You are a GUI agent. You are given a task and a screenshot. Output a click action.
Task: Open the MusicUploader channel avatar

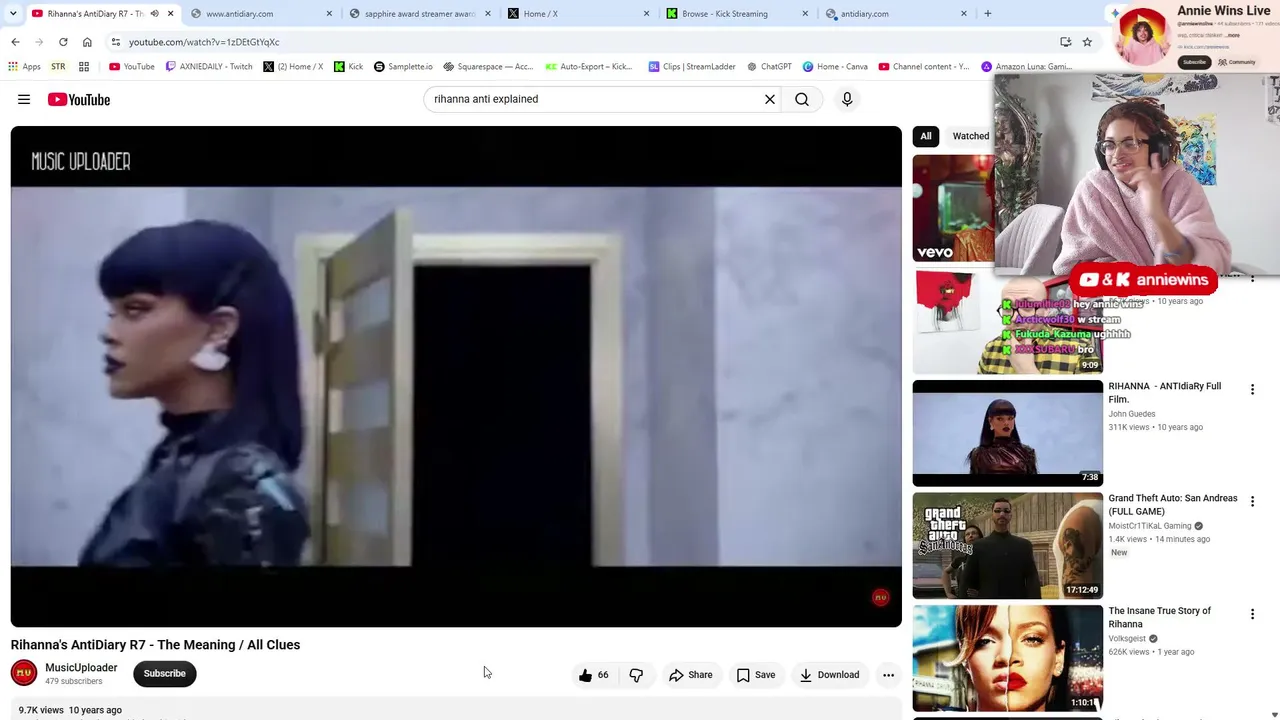[24, 673]
